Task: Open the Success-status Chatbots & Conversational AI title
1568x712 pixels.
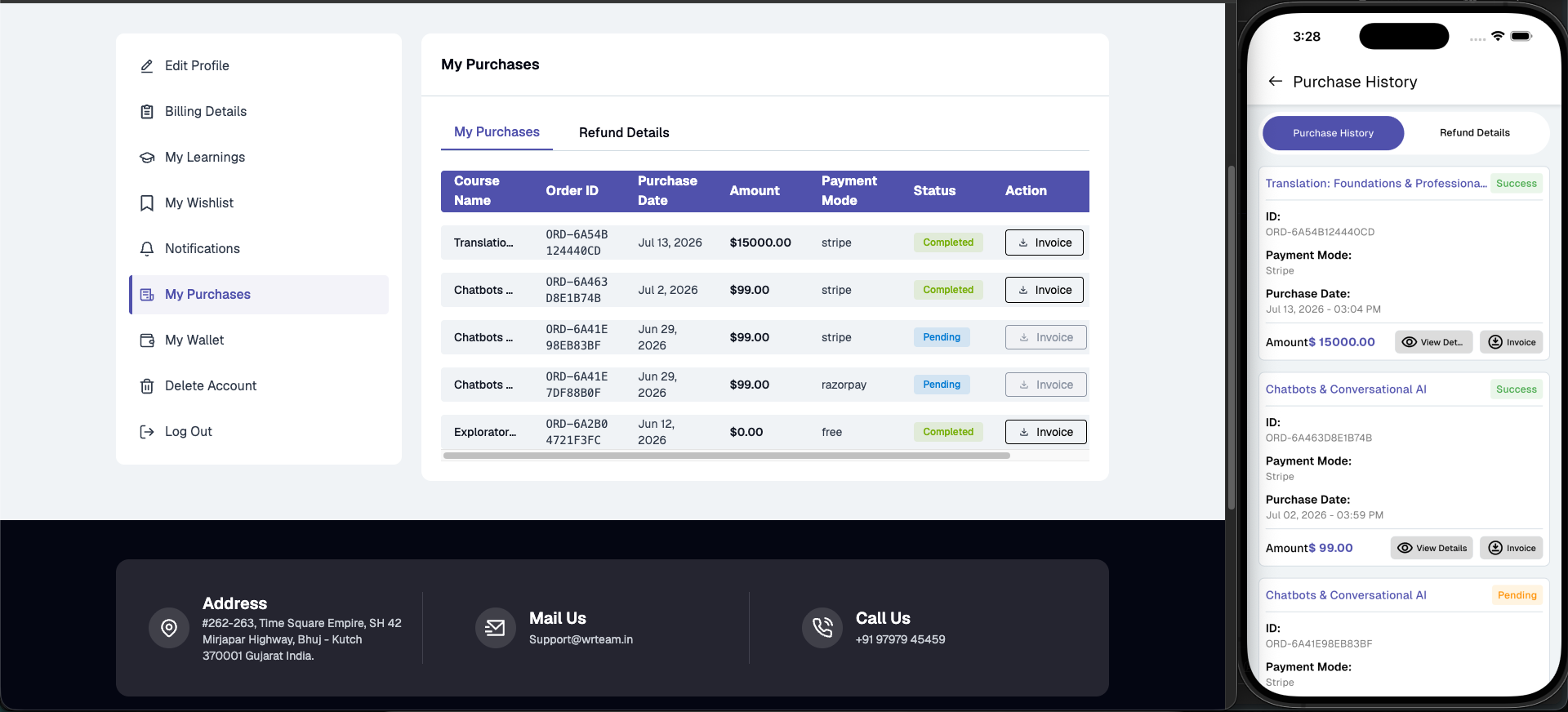Action: pos(1346,389)
